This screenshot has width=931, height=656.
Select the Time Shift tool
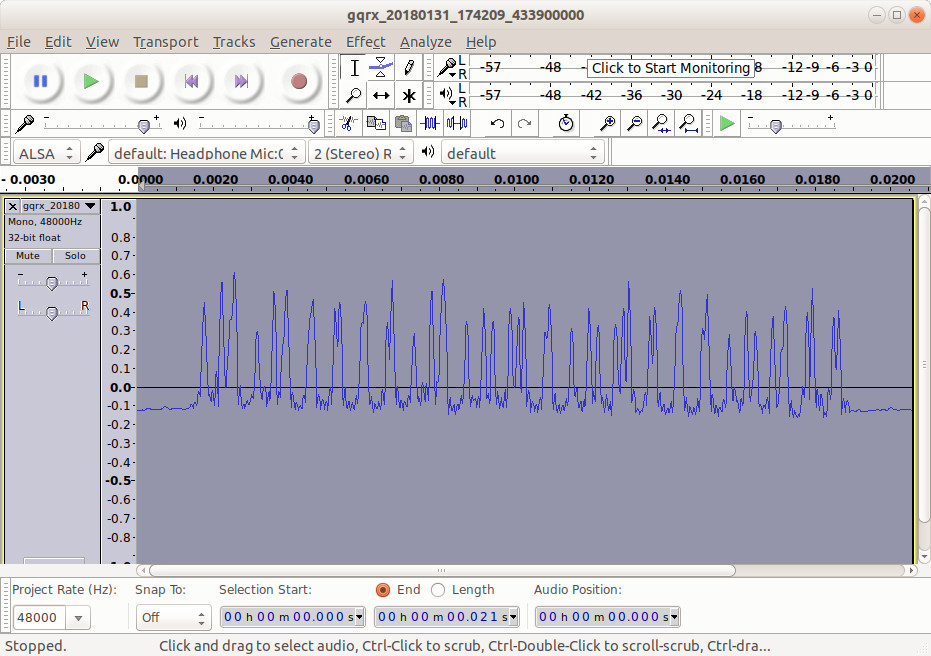pos(381,96)
